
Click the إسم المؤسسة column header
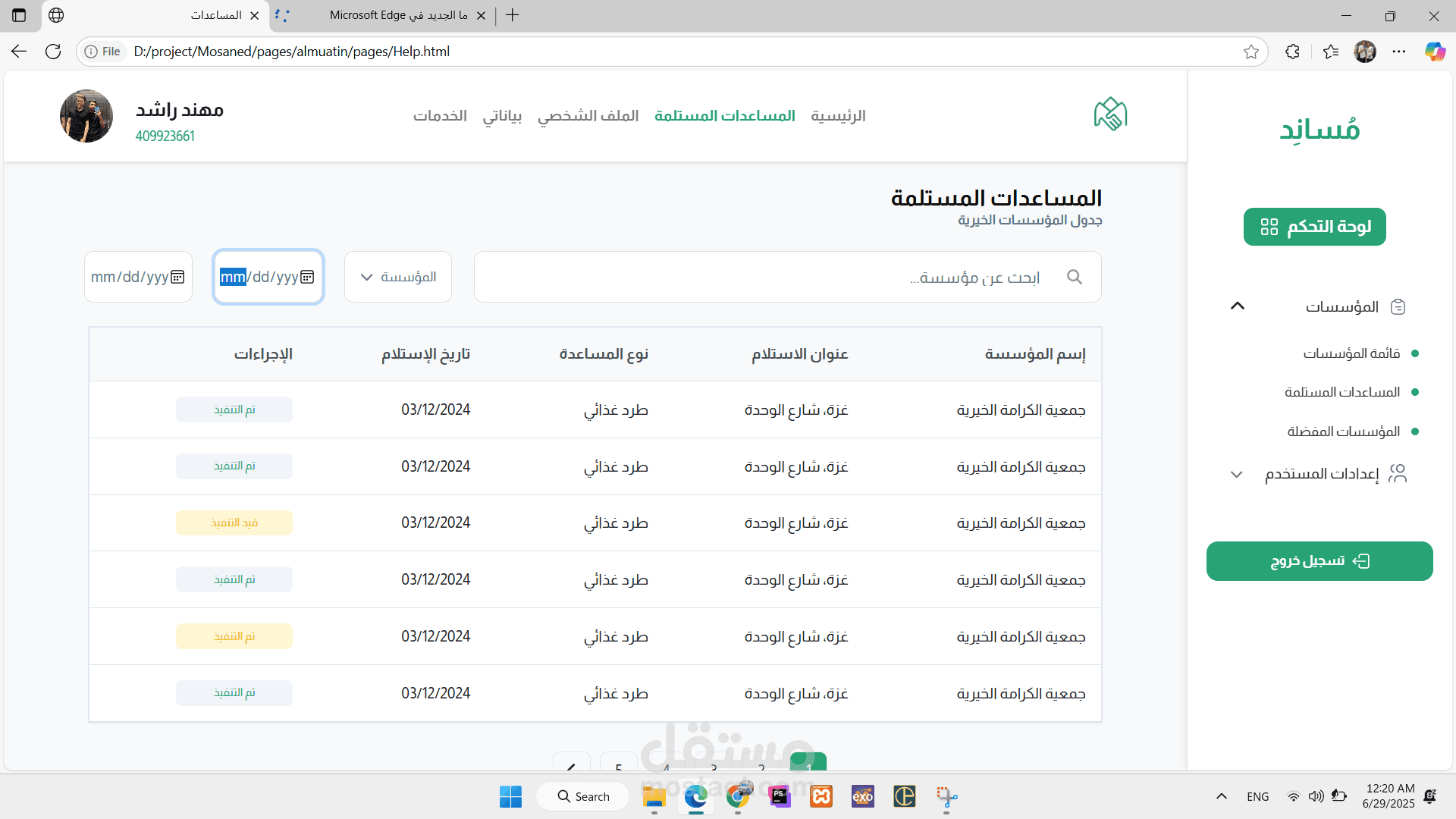click(1035, 354)
